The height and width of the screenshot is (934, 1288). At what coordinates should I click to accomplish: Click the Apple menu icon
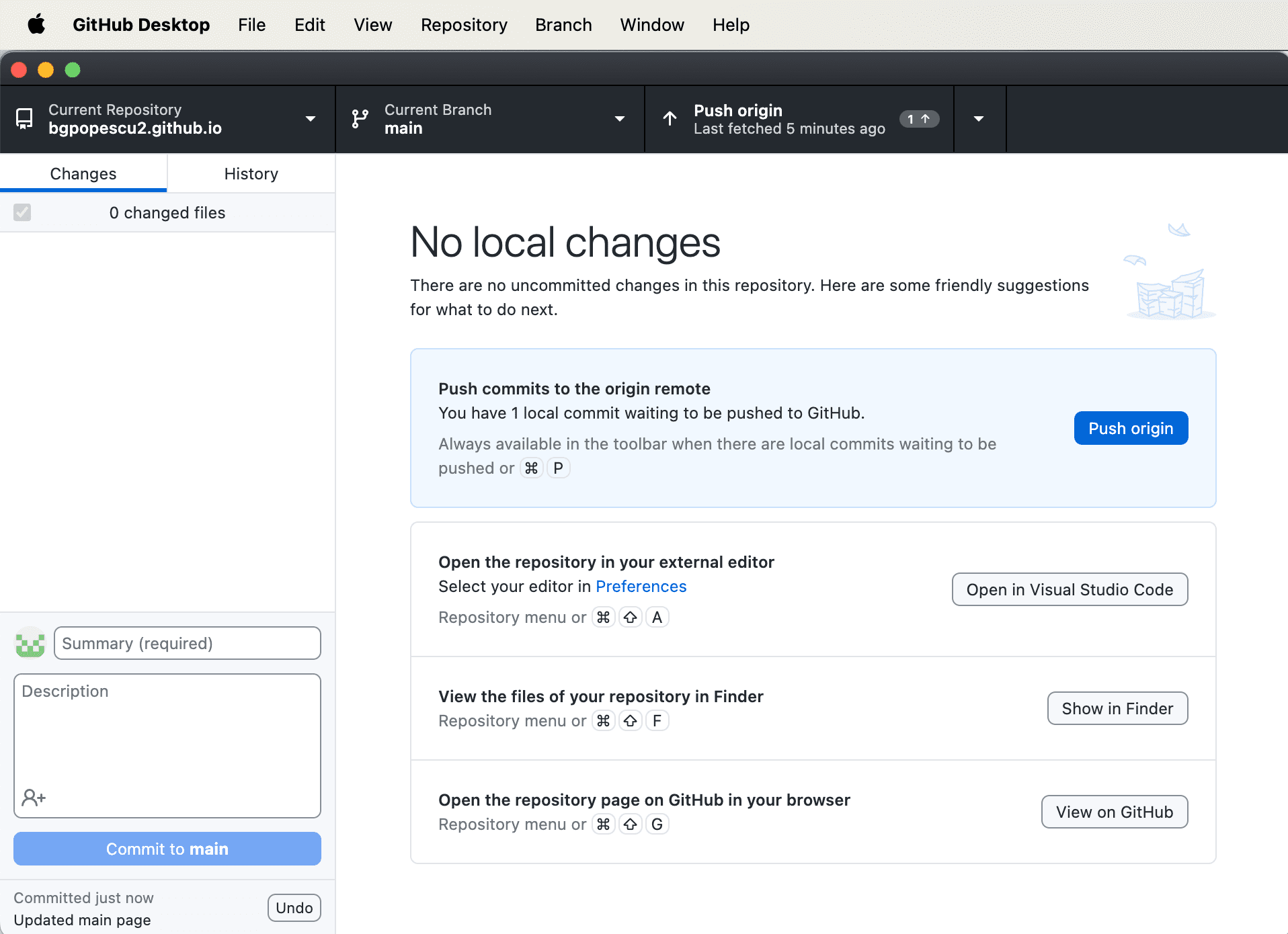click(36, 25)
